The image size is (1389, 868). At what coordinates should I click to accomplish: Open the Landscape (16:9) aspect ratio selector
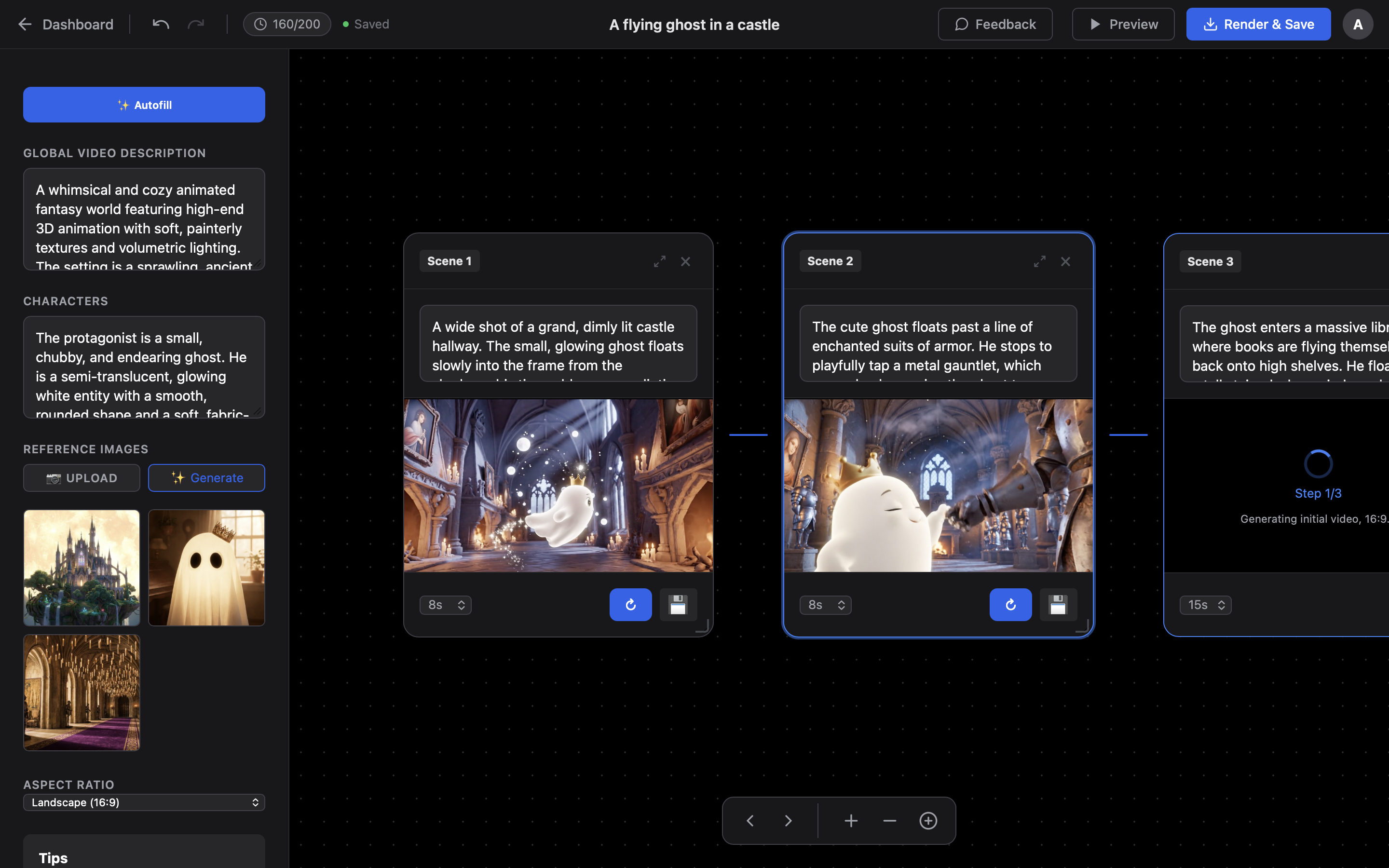click(144, 802)
